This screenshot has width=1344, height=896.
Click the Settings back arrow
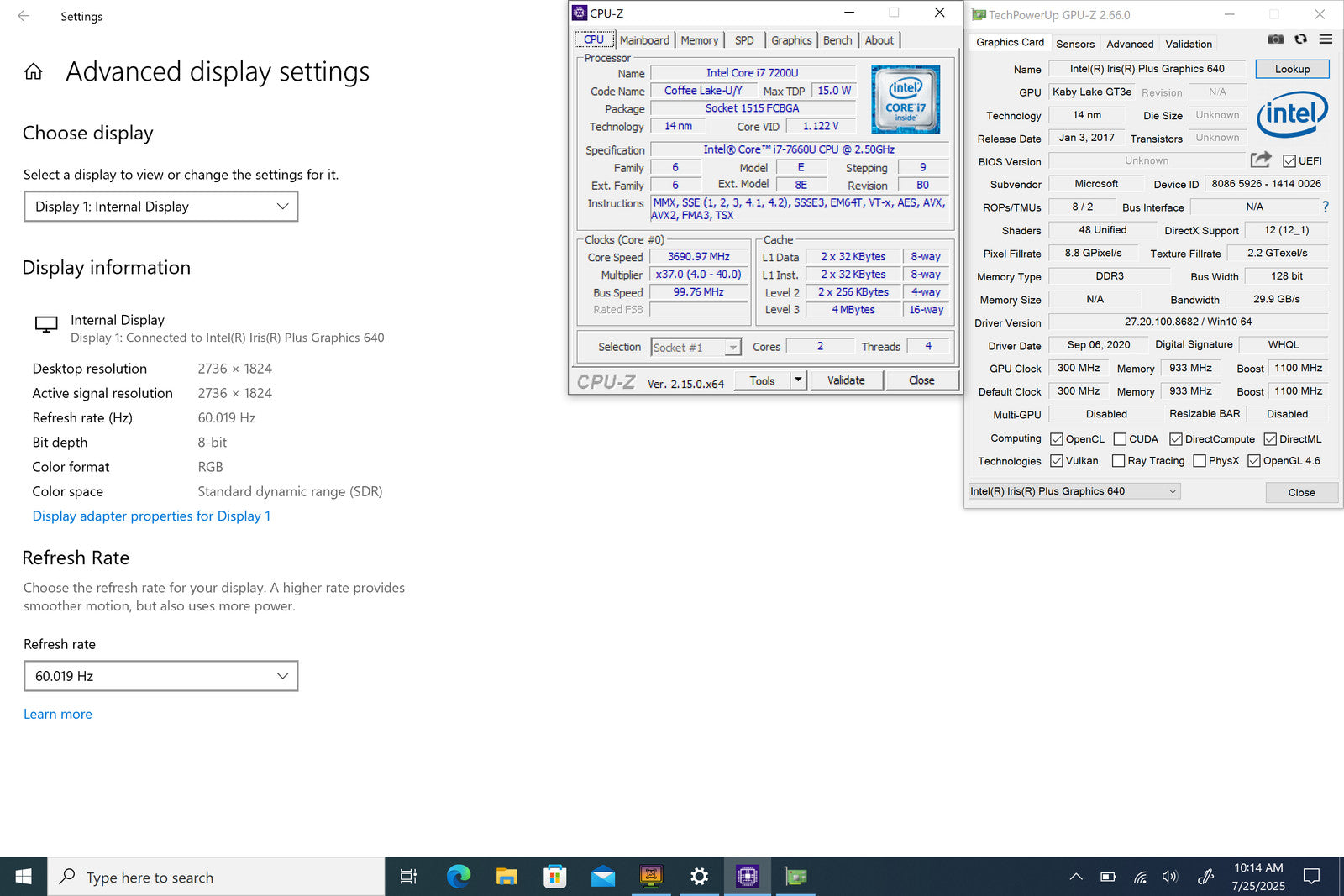pos(24,16)
